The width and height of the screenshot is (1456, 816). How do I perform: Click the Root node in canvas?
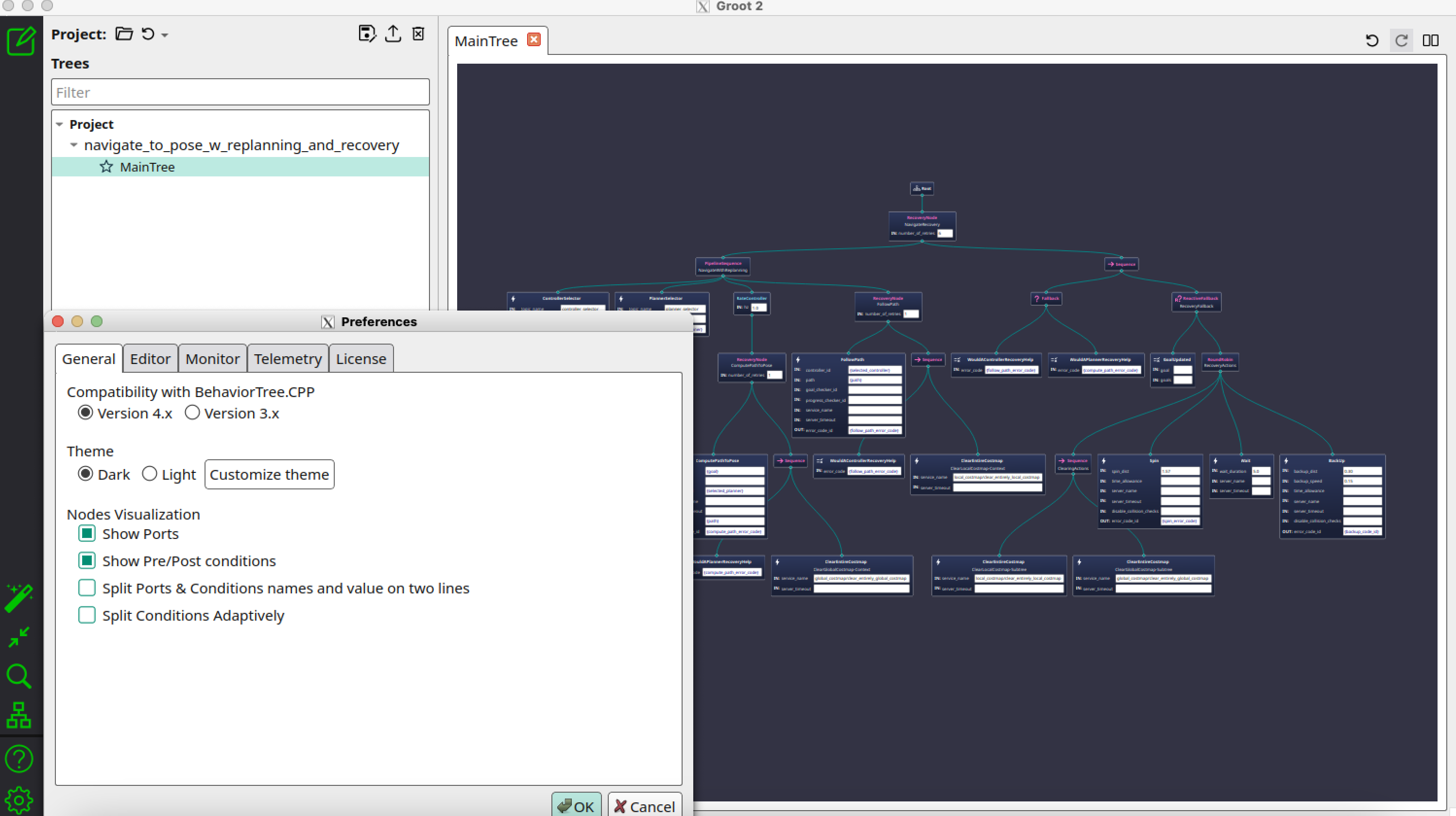pyautogui.click(x=922, y=188)
